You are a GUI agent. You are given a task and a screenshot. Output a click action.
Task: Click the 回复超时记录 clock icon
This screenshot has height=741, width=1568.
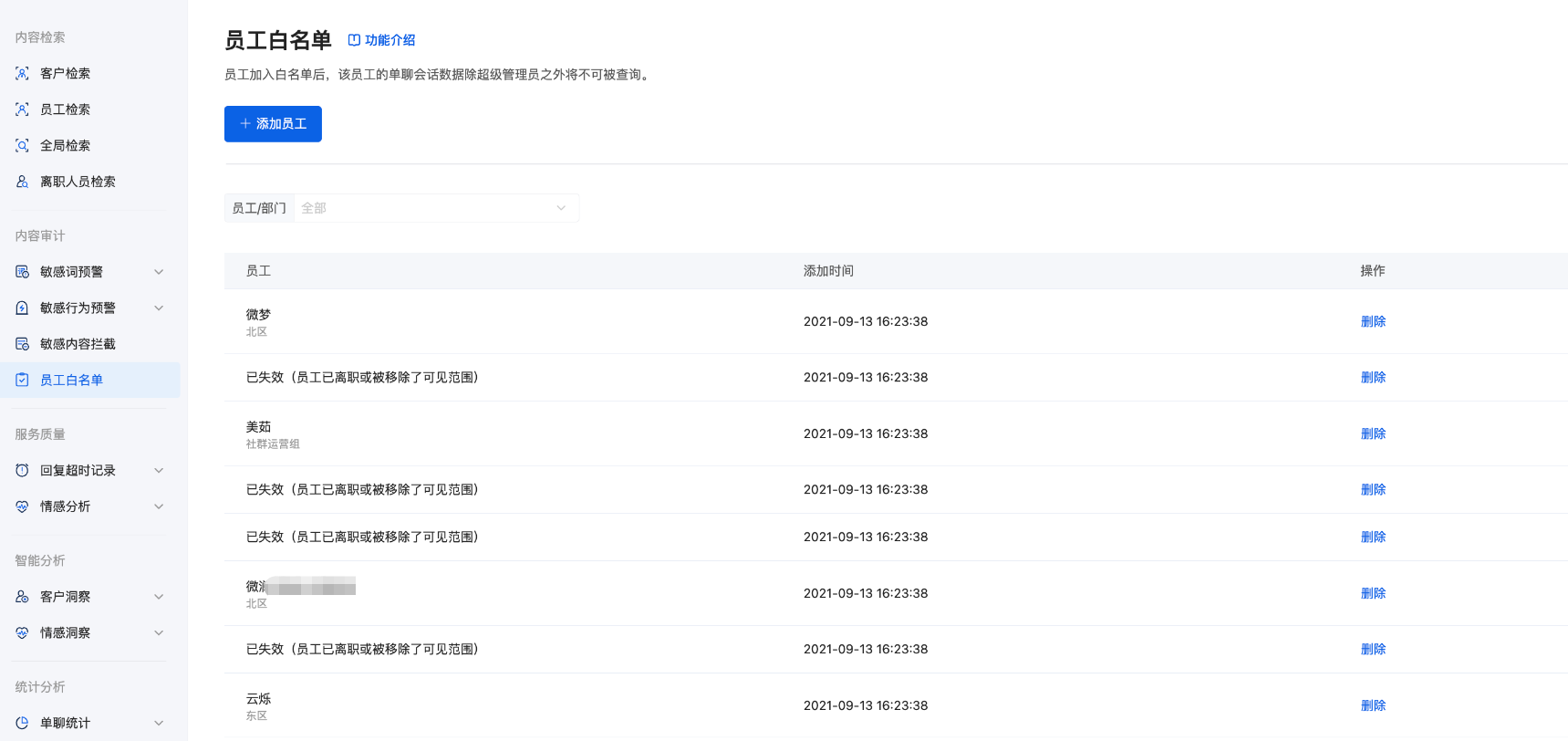point(22,470)
